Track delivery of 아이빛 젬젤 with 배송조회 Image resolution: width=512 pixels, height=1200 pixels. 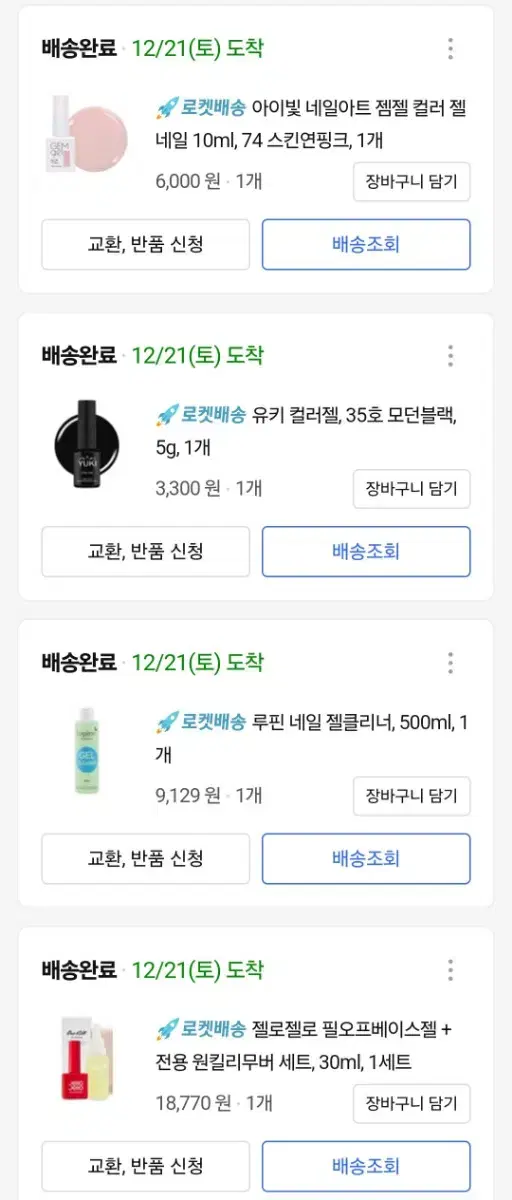pyautogui.click(x=366, y=244)
